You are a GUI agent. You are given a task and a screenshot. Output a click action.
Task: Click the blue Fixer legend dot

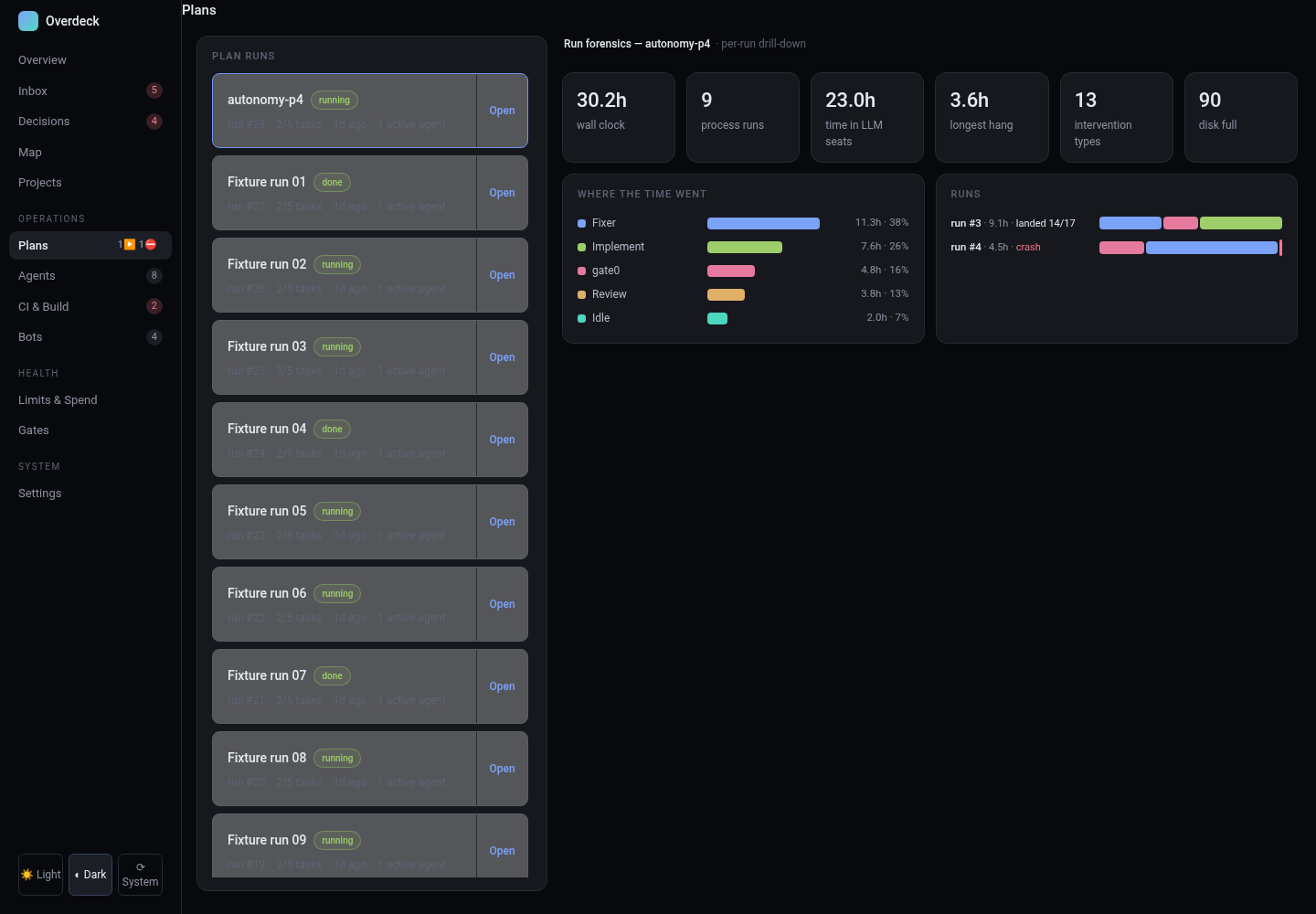tap(581, 223)
